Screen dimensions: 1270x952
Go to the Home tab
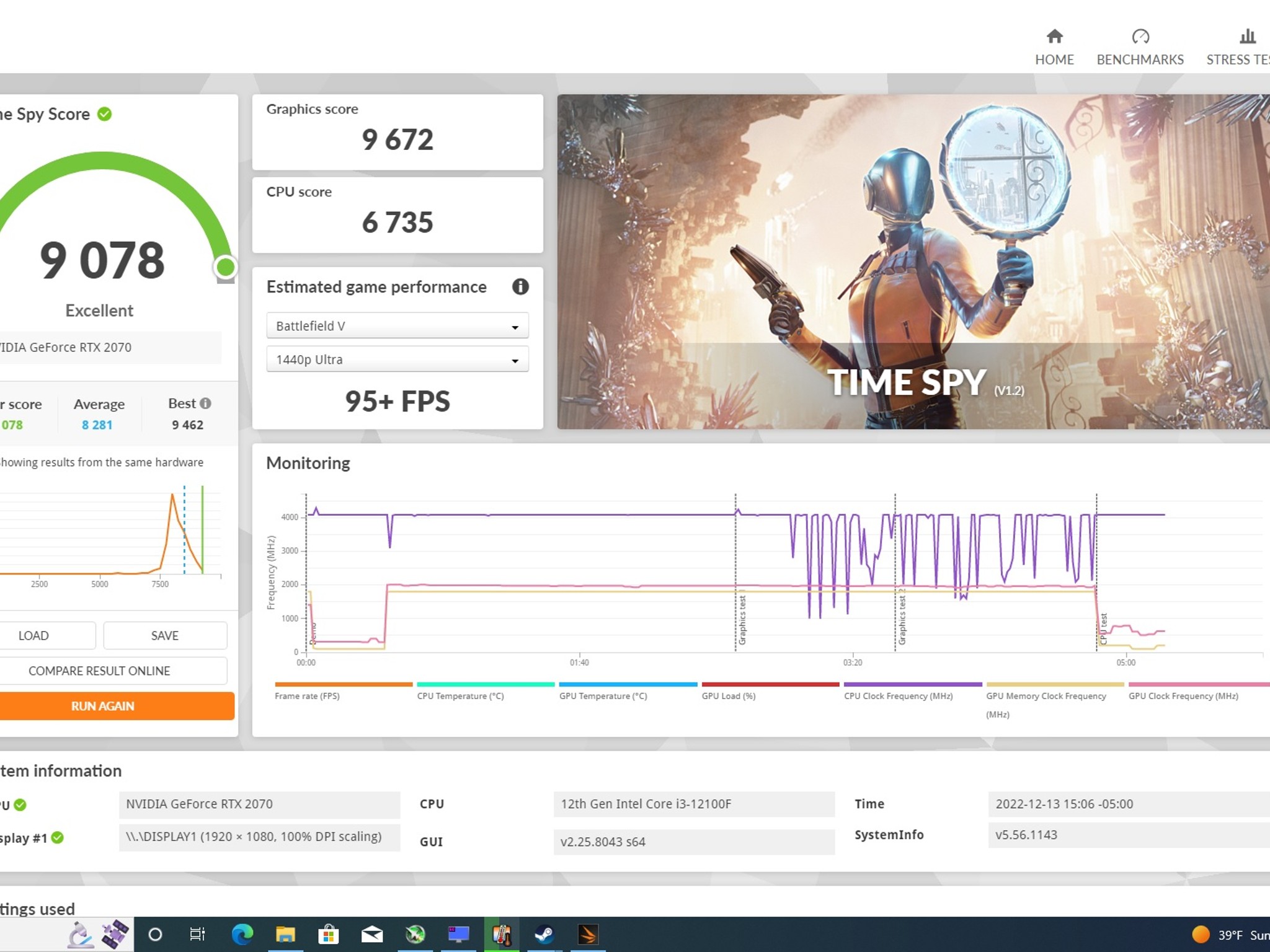point(1054,46)
